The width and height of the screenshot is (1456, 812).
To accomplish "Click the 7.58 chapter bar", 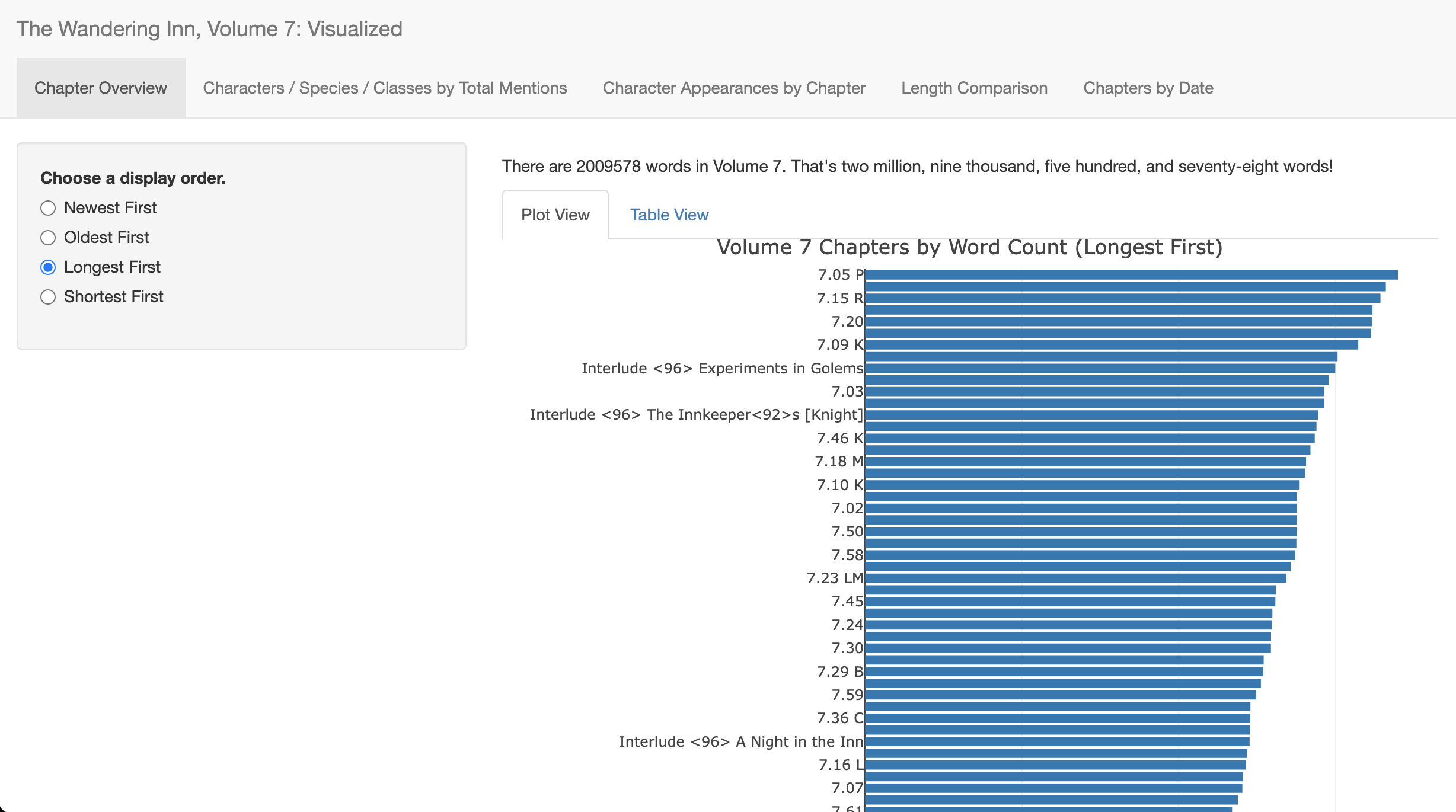I will tap(1080, 555).
